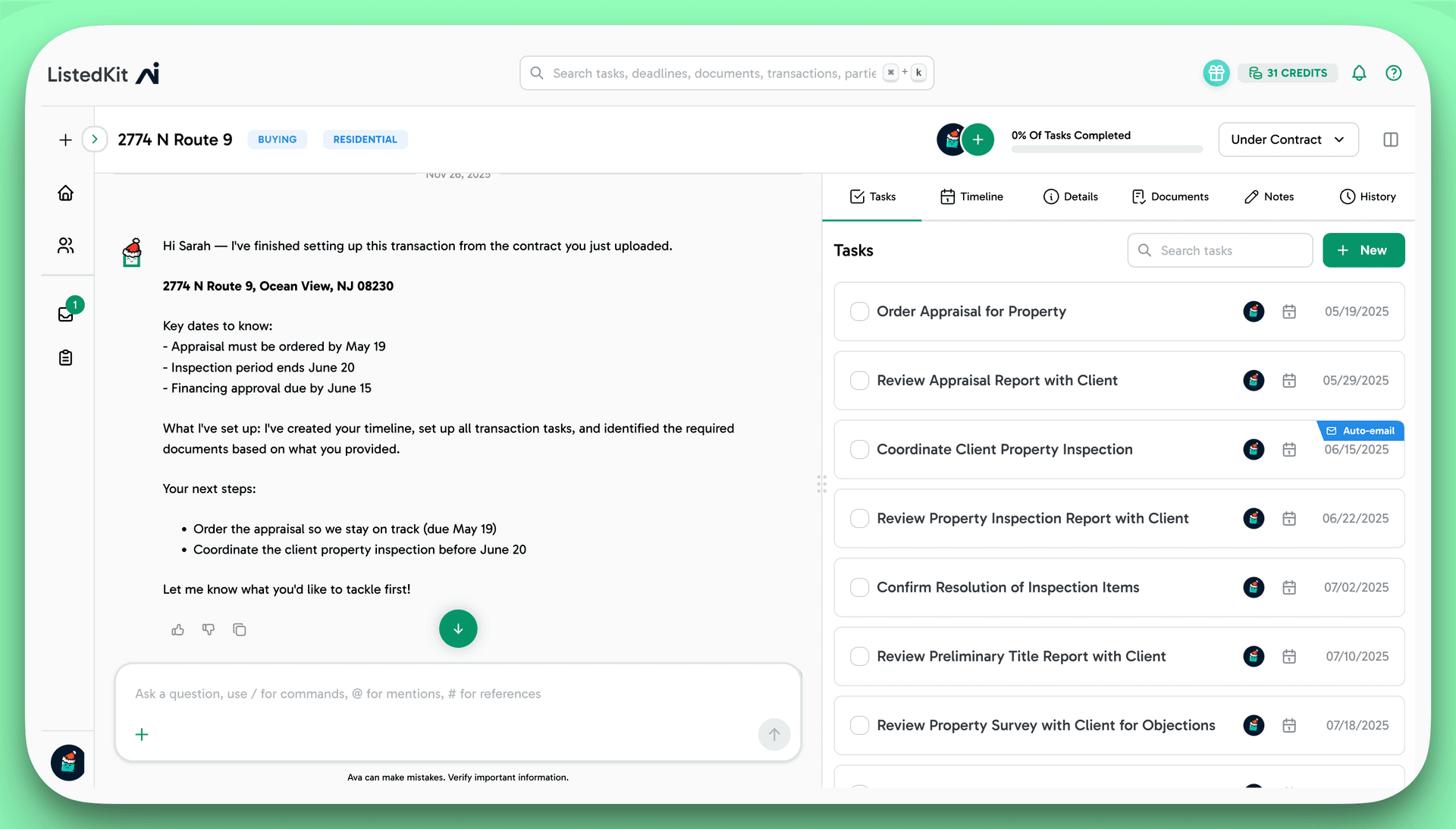Click the split-panel icon top right of header
Screen dimensions: 1456x829
1392,140
